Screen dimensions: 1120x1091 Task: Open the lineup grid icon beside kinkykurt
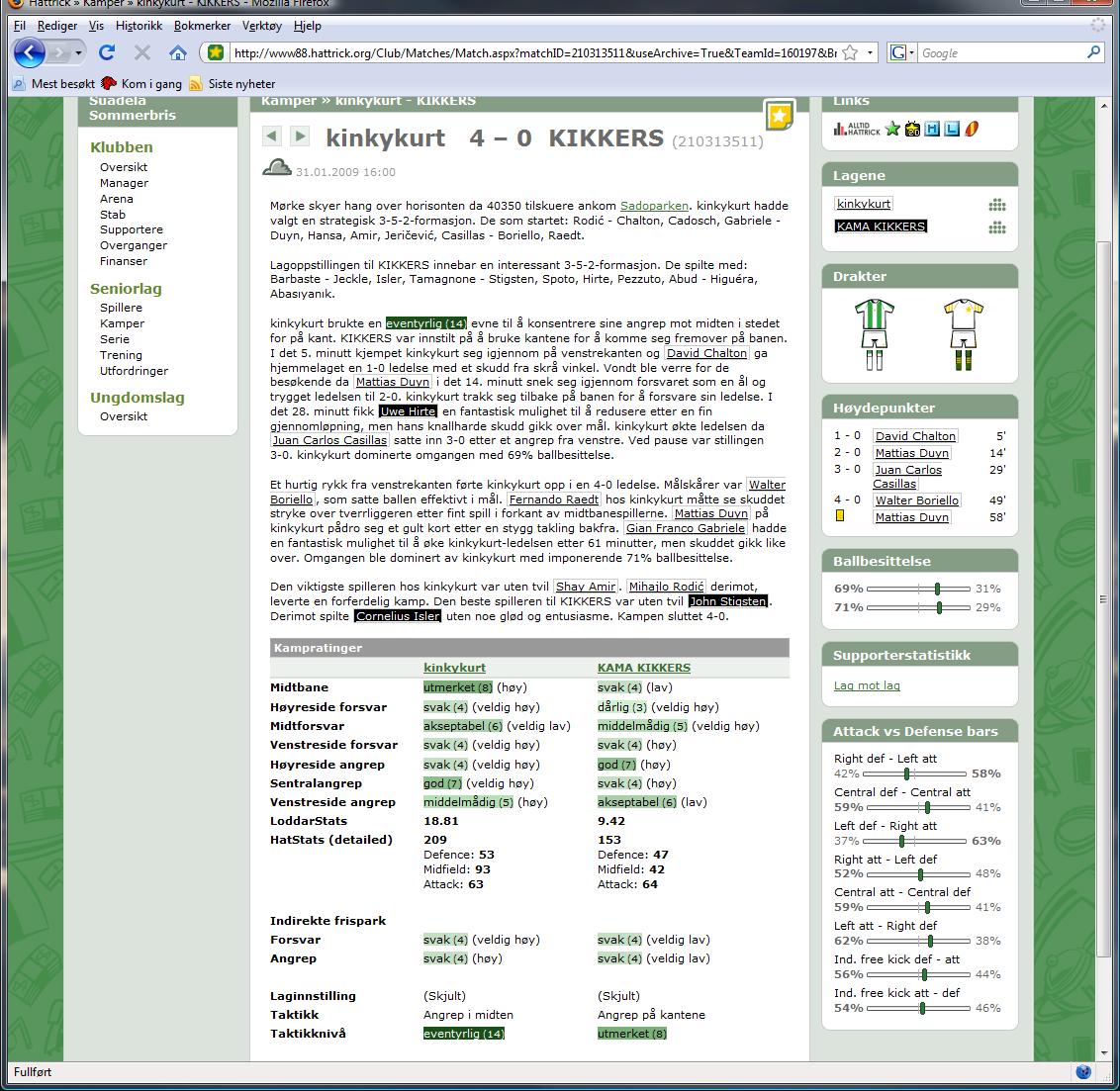(997, 206)
